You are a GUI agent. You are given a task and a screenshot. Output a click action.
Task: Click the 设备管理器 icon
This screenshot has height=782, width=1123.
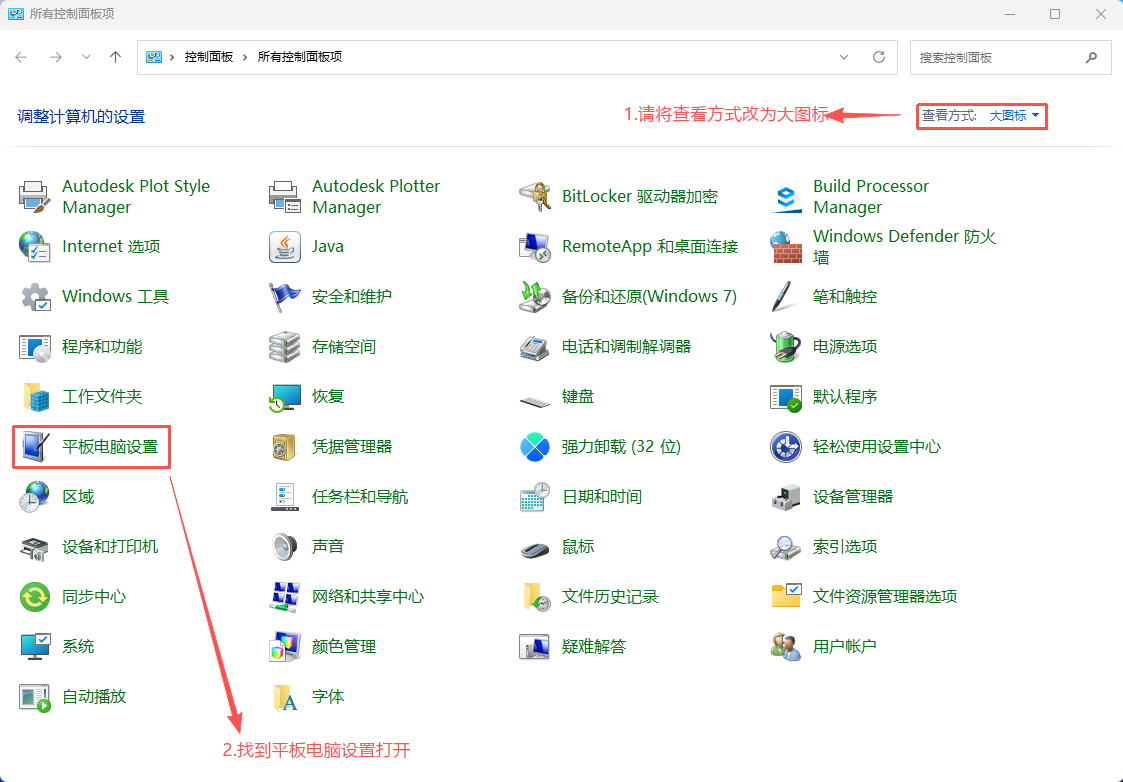pyautogui.click(x=786, y=497)
